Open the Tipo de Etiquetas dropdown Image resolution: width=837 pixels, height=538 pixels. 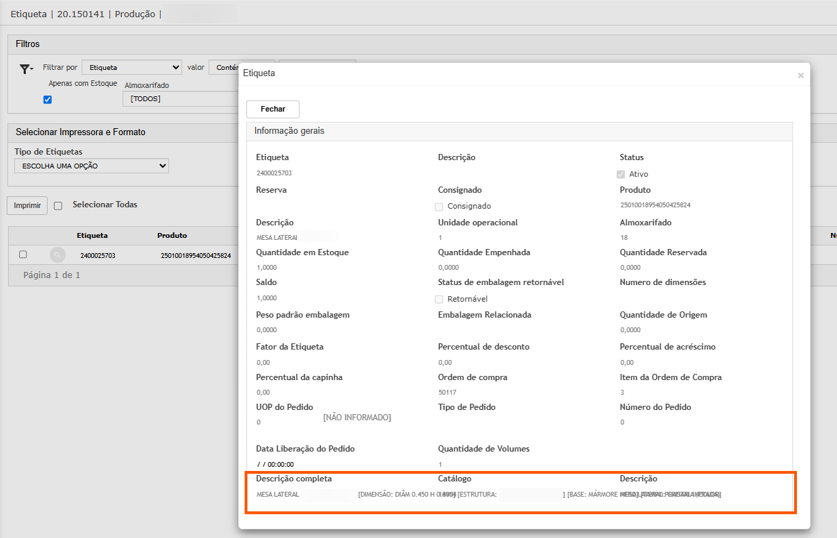[92, 166]
